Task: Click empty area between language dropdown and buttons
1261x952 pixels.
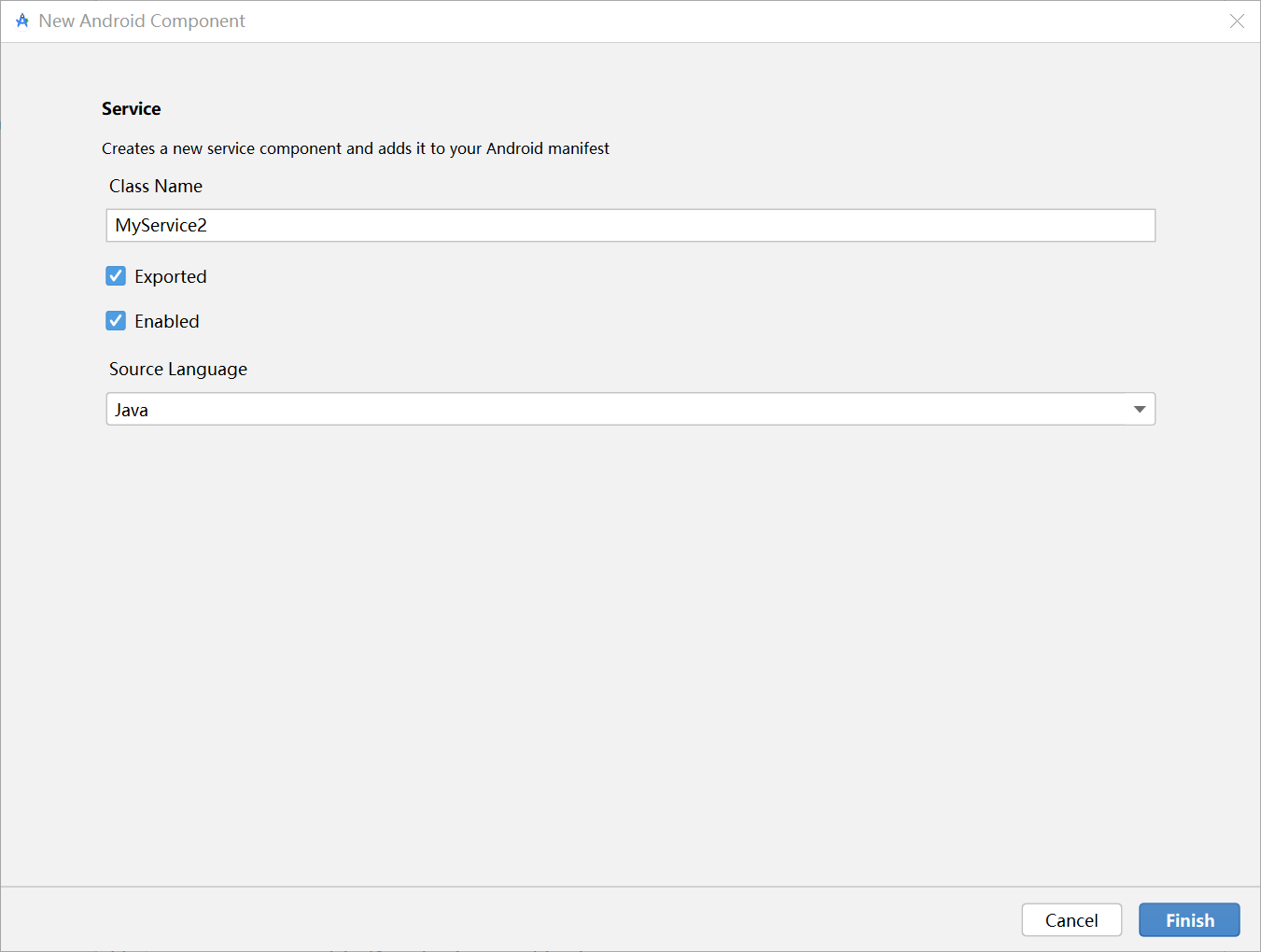Action: tap(630, 653)
